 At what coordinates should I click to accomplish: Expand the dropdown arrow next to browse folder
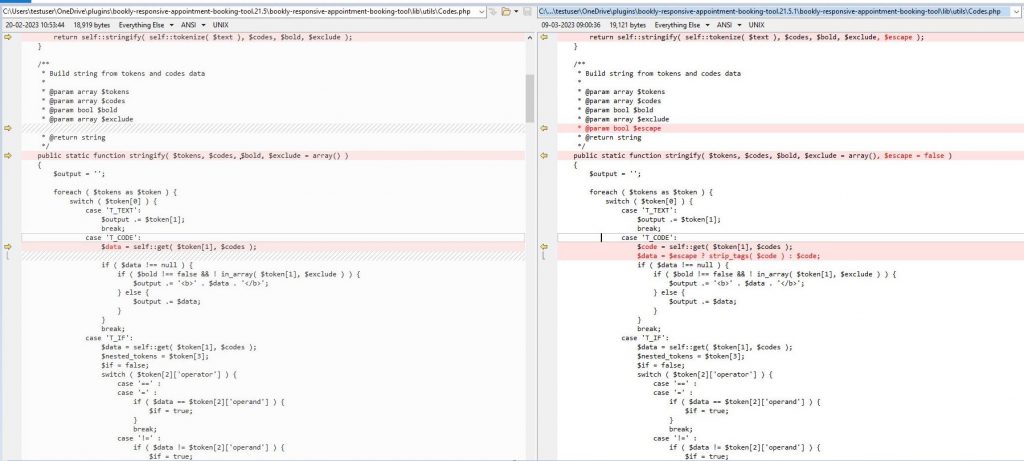click(x=517, y=10)
